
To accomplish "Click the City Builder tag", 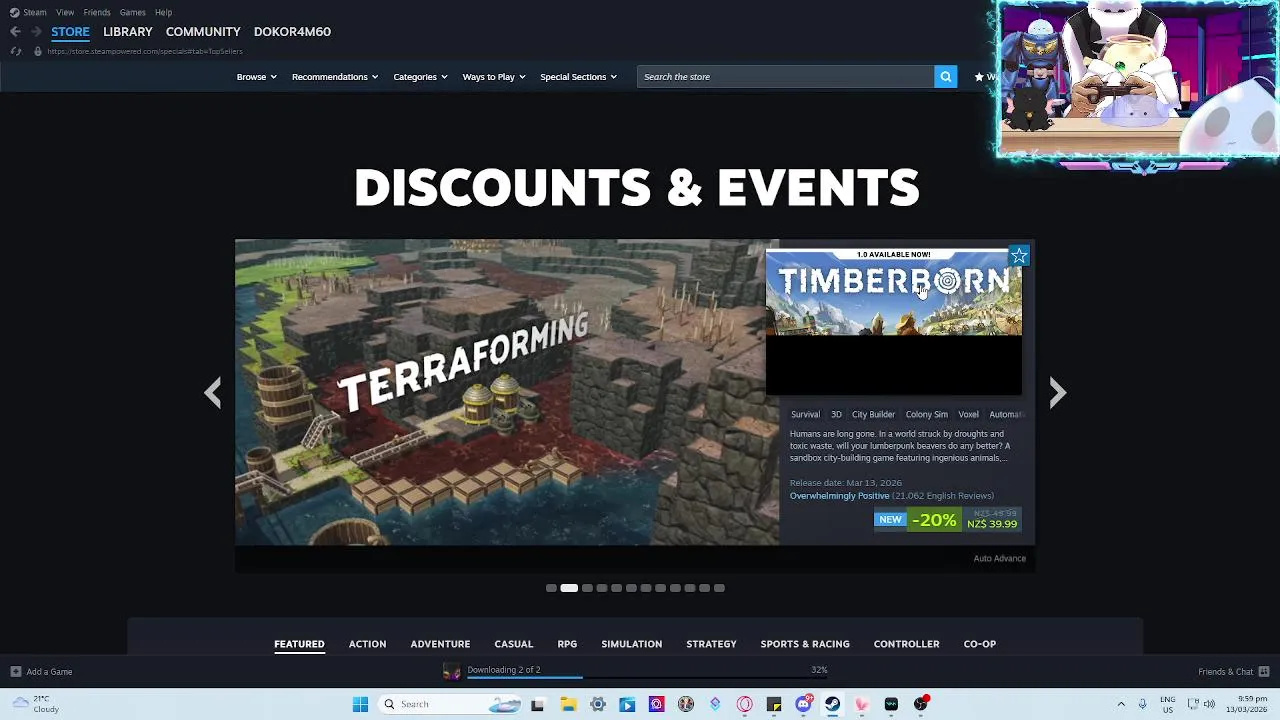I will pos(873,415).
